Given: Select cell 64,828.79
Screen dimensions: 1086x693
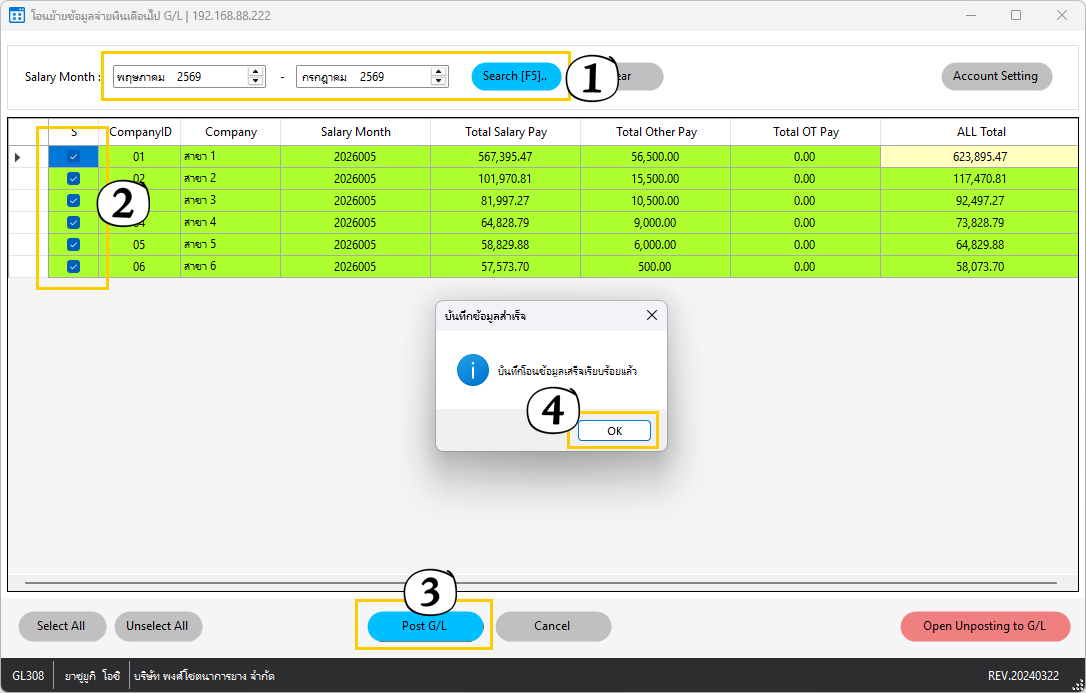Looking at the screenshot, I should tap(506, 222).
